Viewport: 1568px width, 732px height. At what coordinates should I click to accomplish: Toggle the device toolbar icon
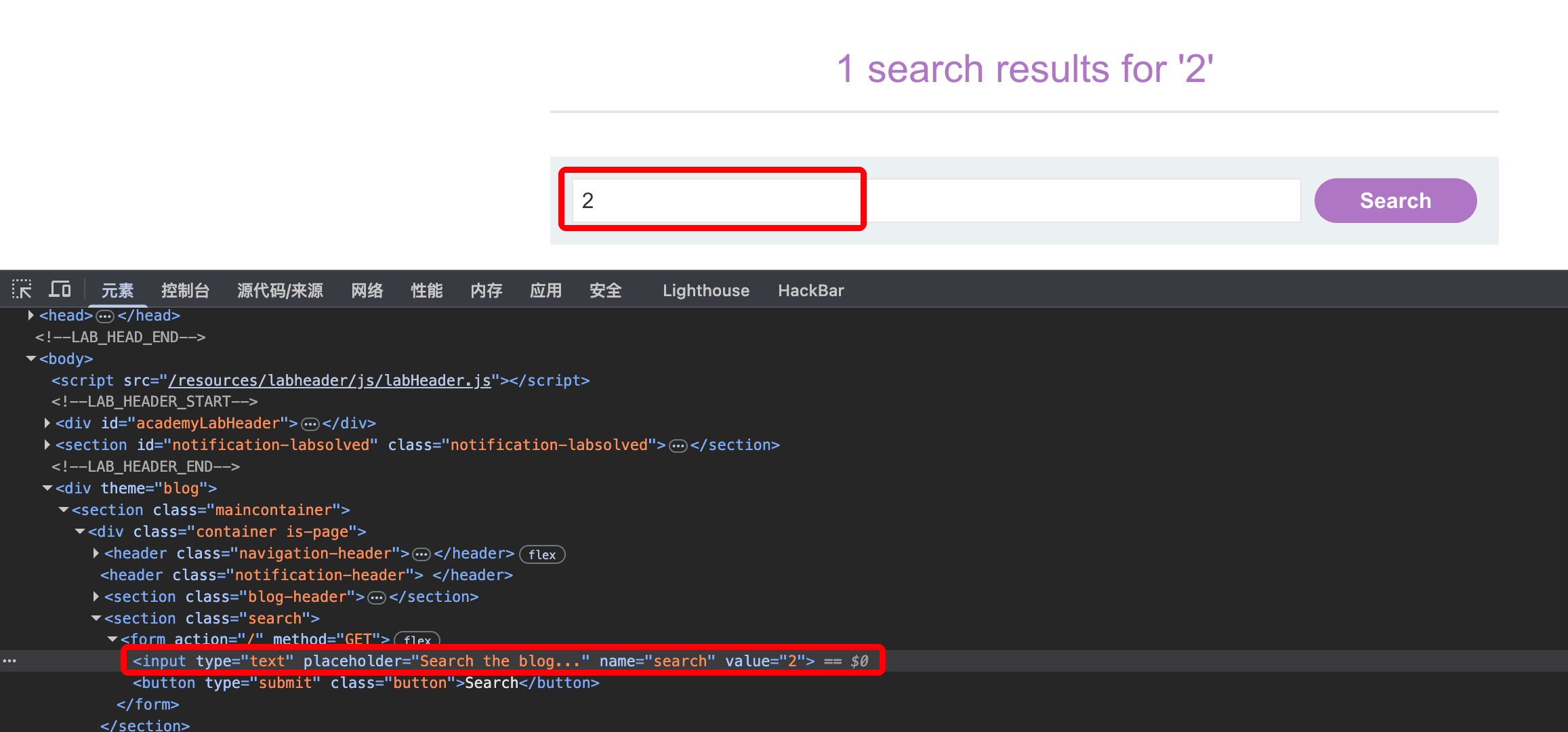(60, 290)
